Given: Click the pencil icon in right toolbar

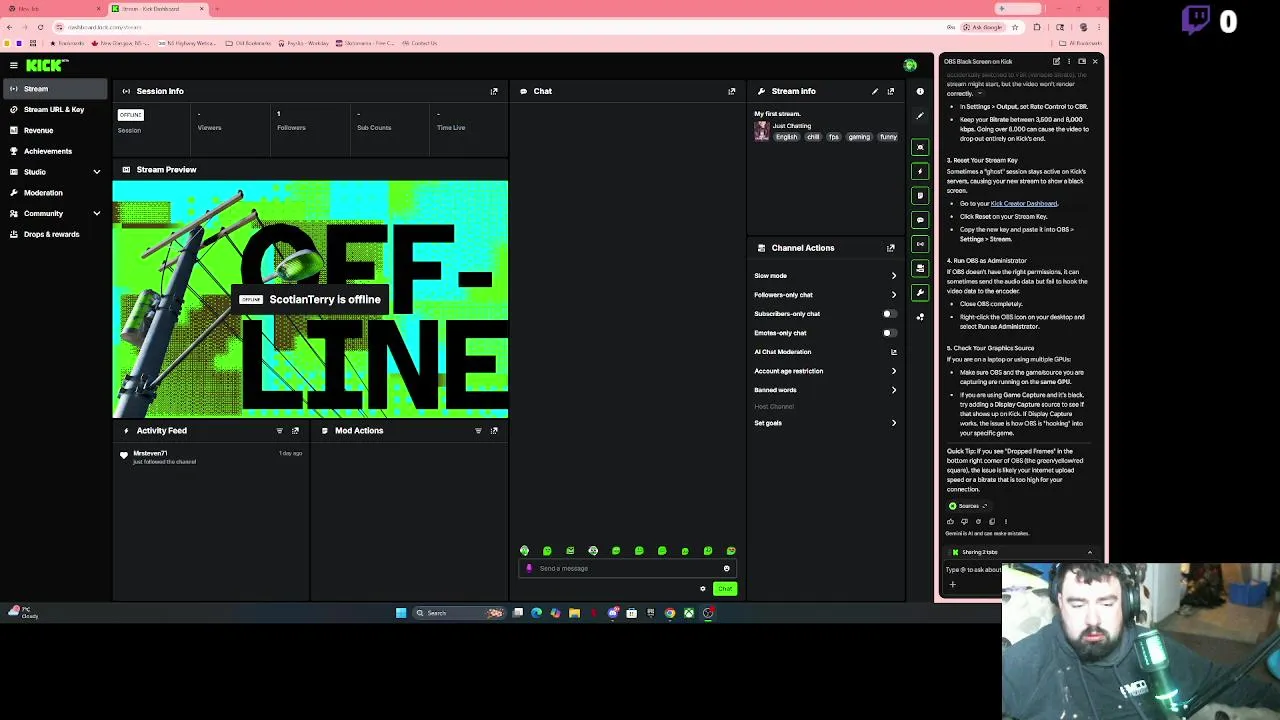Looking at the screenshot, I should [x=920, y=115].
